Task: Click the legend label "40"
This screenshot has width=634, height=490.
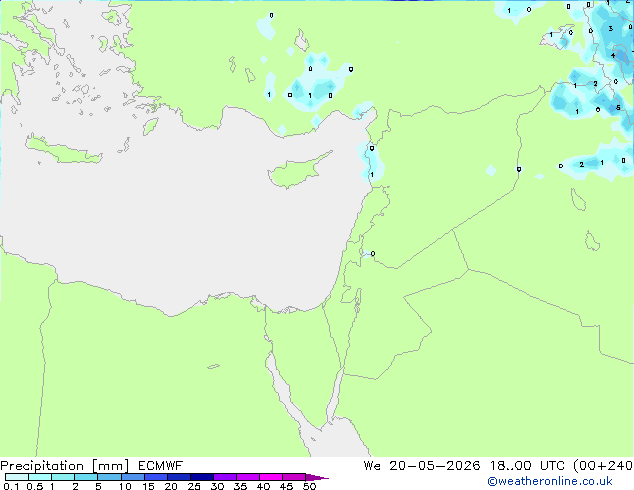Action: coord(263,486)
